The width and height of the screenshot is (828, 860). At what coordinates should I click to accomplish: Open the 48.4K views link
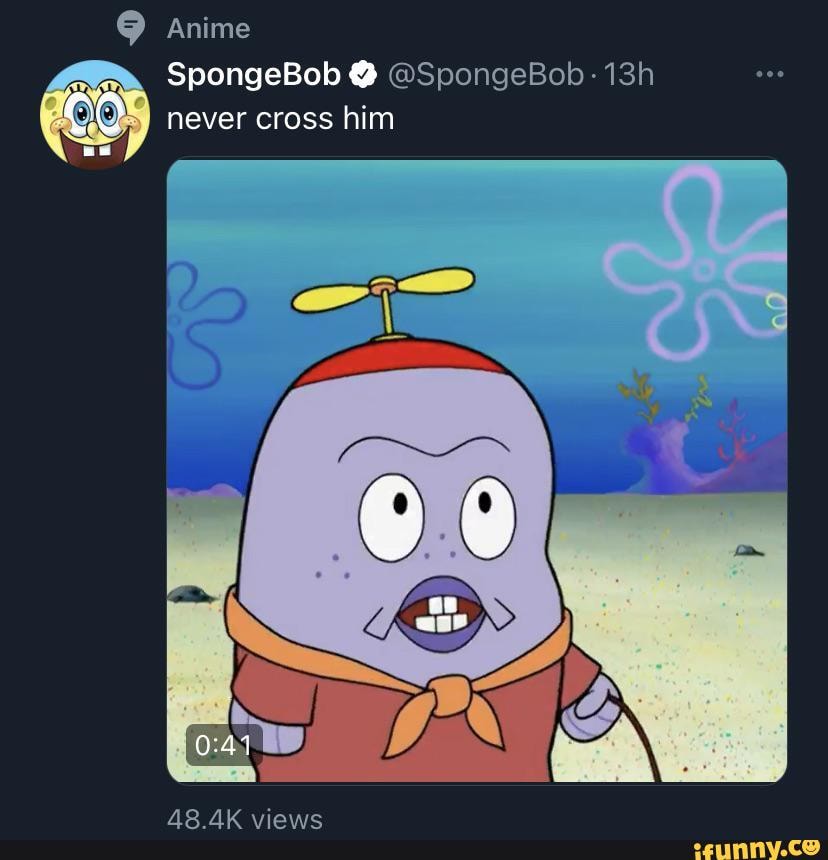[245, 819]
